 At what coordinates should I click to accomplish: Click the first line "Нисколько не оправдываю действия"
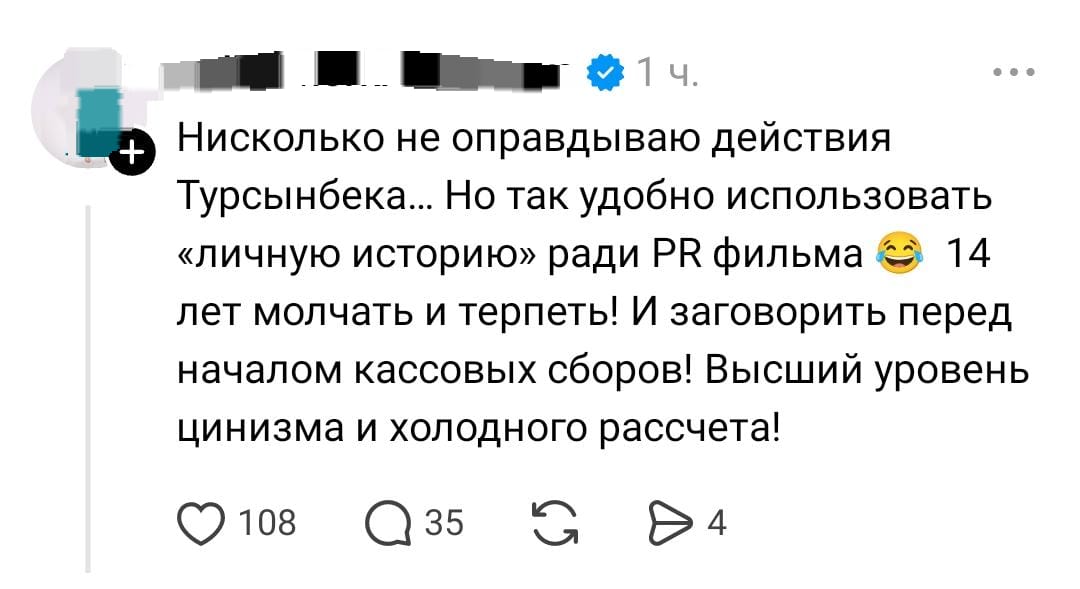click(533, 140)
